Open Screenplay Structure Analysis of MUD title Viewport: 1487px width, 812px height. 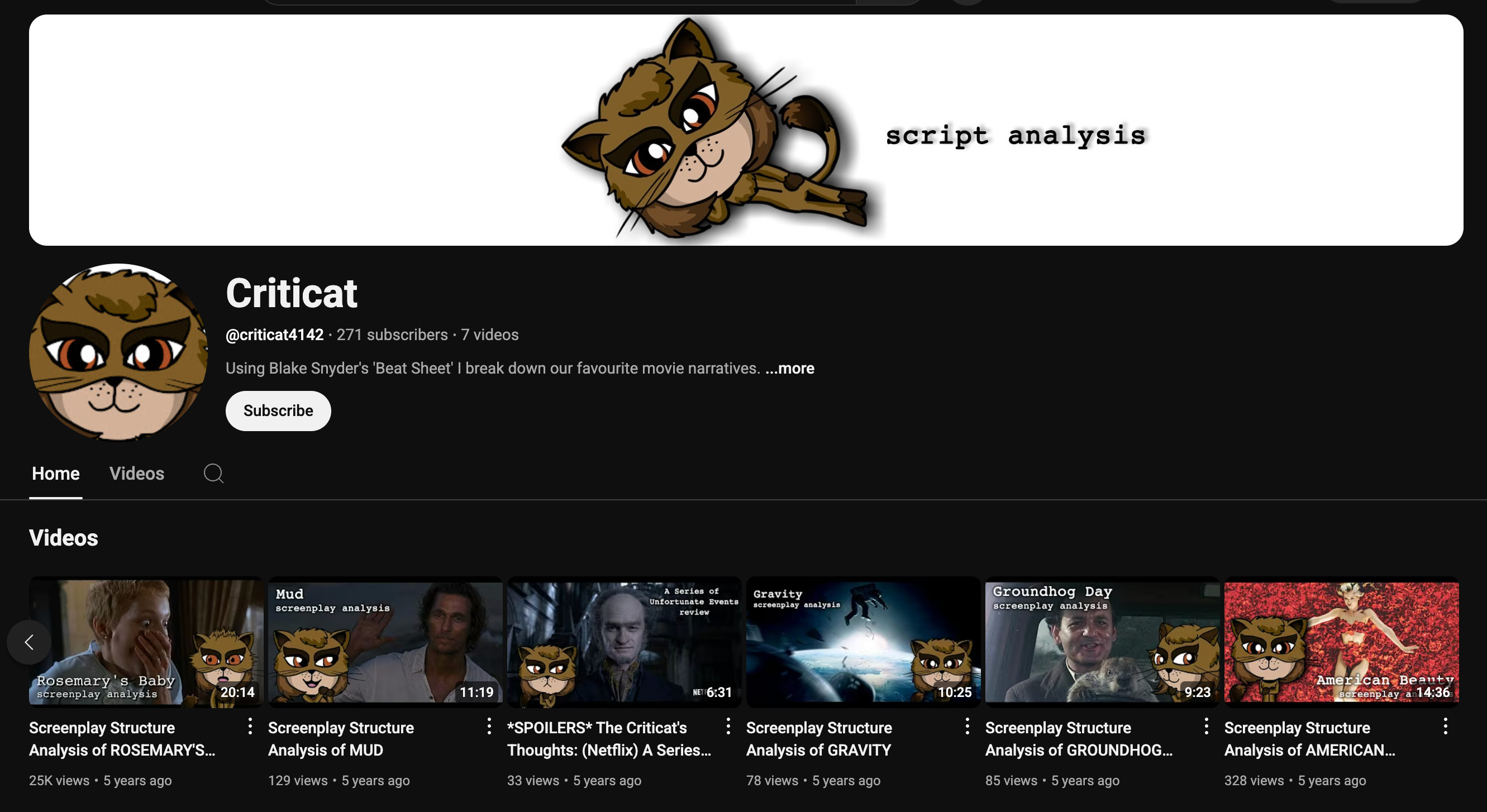(x=341, y=739)
